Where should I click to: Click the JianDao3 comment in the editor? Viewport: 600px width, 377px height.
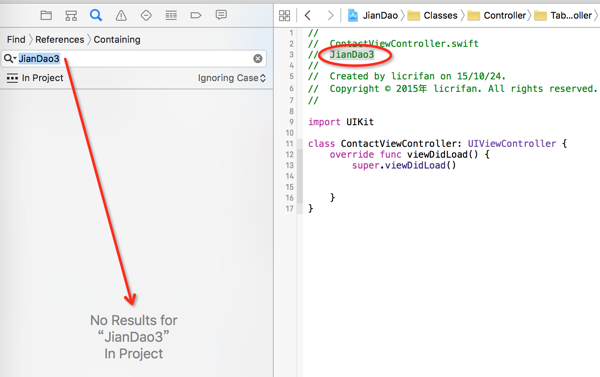pos(352,55)
